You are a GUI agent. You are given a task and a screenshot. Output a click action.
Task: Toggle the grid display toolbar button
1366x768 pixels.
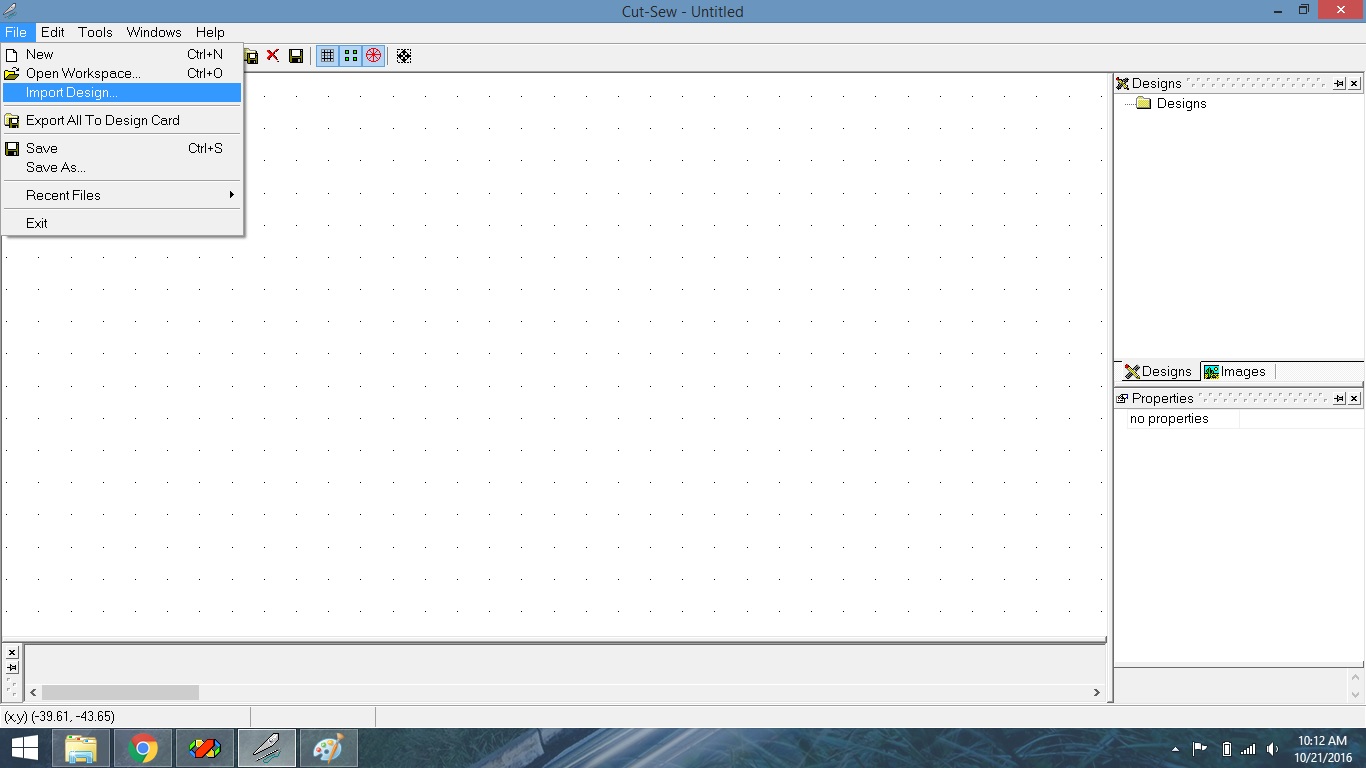pyautogui.click(x=328, y=55)
